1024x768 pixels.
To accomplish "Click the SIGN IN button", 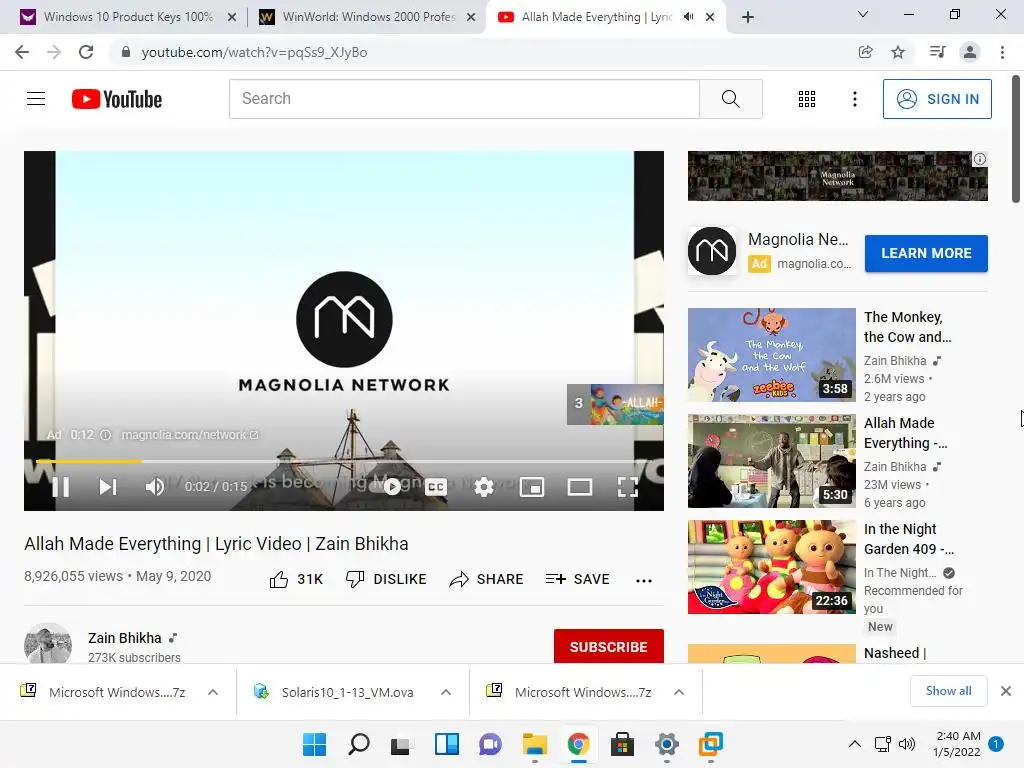I will [x=937, y=99].
